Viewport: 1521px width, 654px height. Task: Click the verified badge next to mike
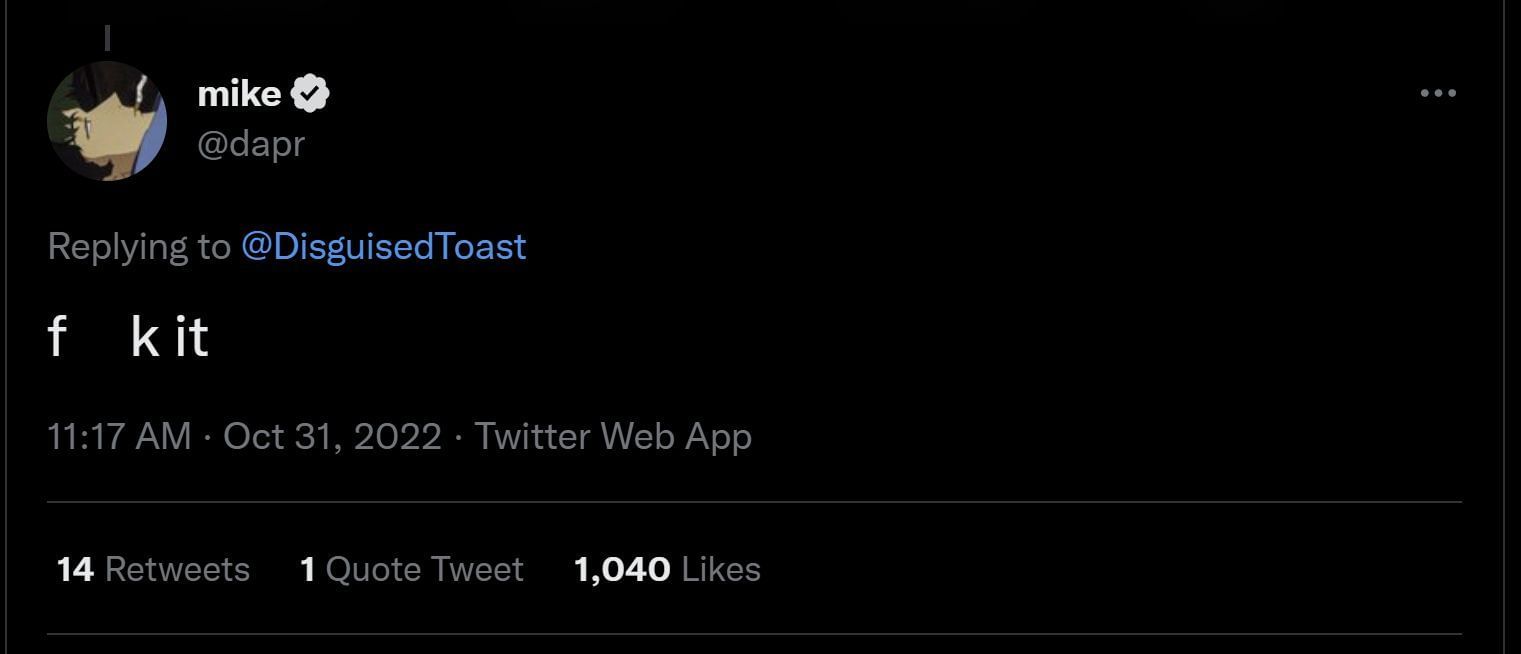coord(311,91)
